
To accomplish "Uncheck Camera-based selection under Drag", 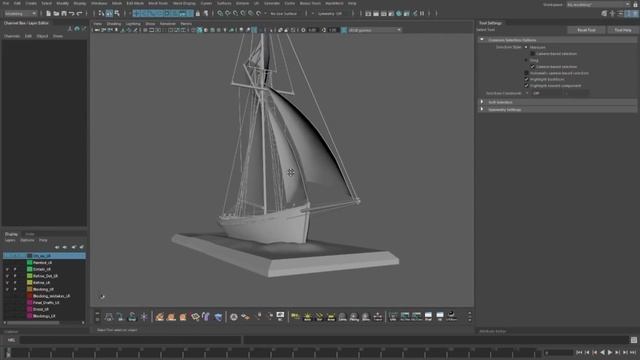I will [533, 67].
